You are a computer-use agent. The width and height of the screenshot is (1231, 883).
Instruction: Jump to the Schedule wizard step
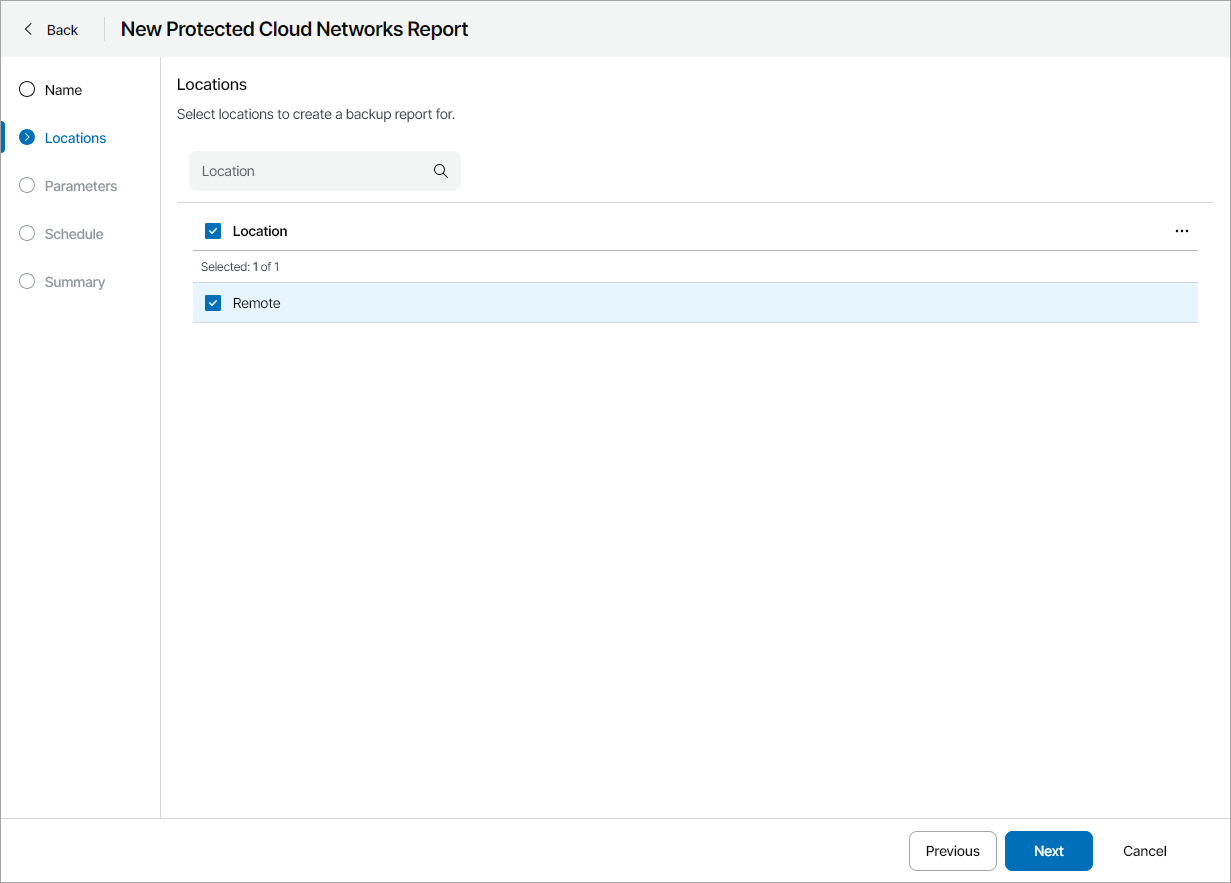74,234
